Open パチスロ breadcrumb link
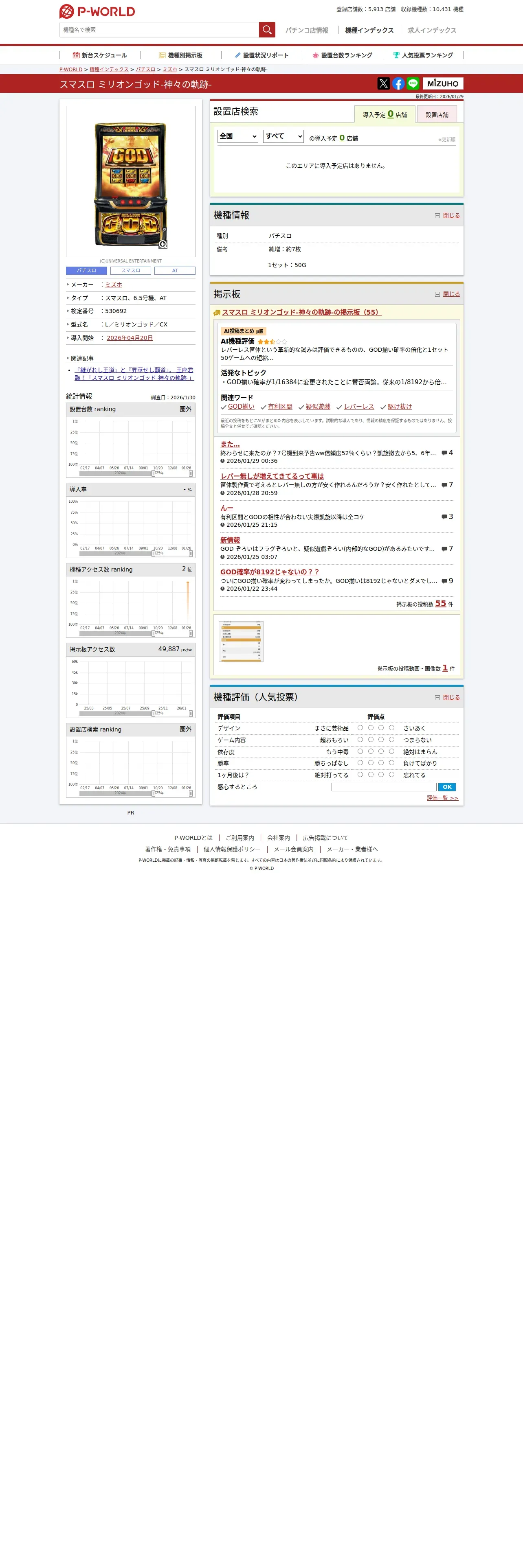523x1568 pixels. 145,69
